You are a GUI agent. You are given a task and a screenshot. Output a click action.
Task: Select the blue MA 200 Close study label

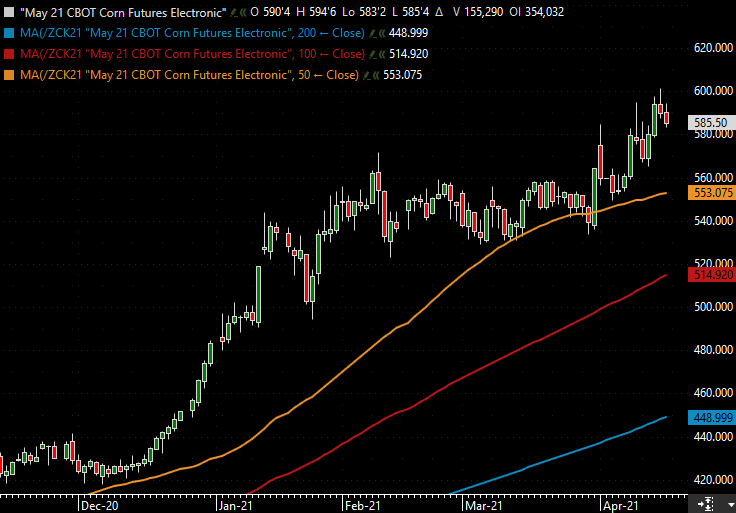pos(192,33)
